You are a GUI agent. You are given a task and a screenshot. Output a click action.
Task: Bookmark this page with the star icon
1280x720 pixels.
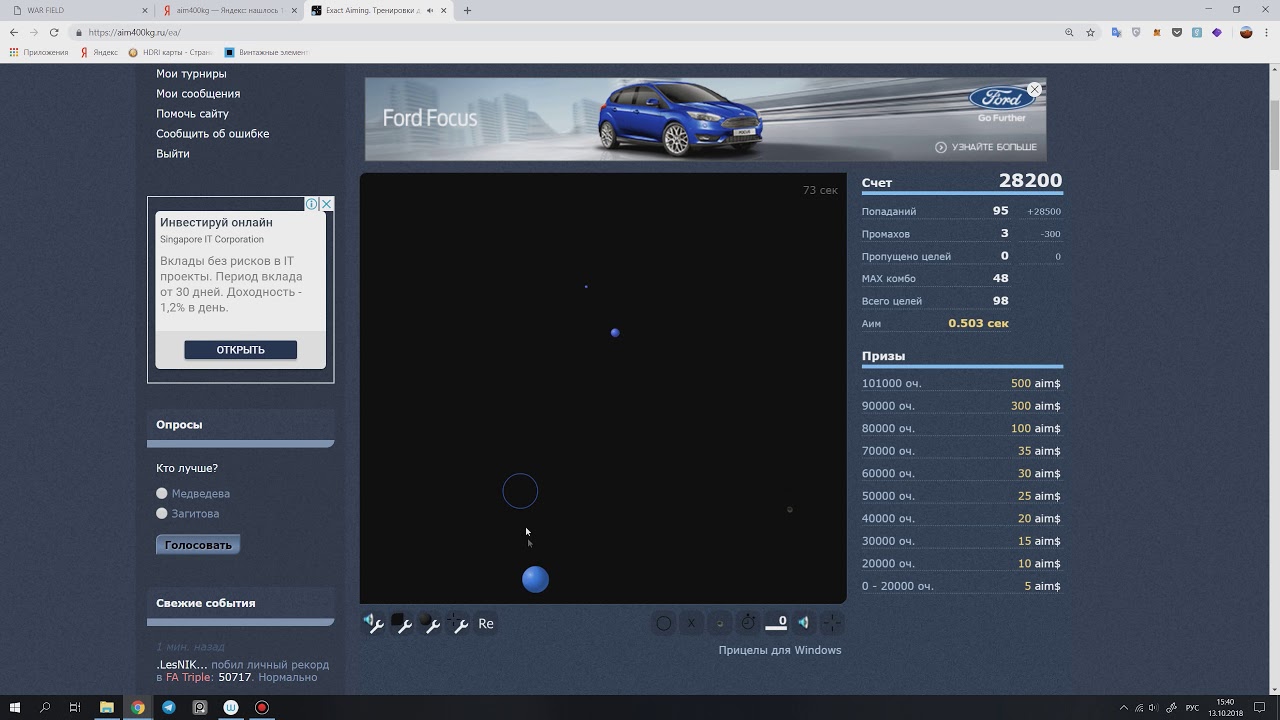pyautogui.click(x=1090, y=32)
